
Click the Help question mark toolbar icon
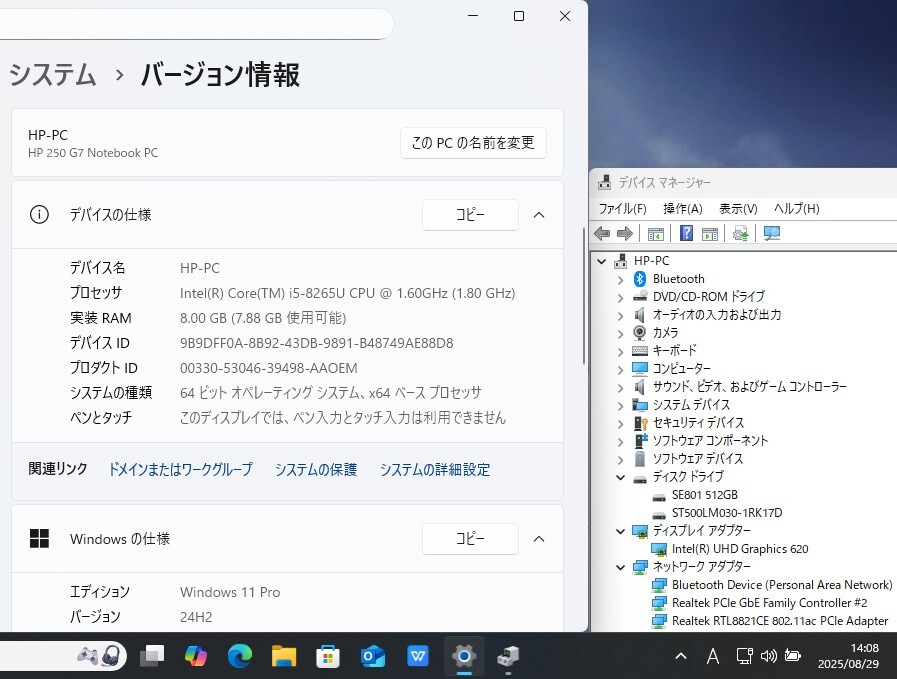point(686,233)
